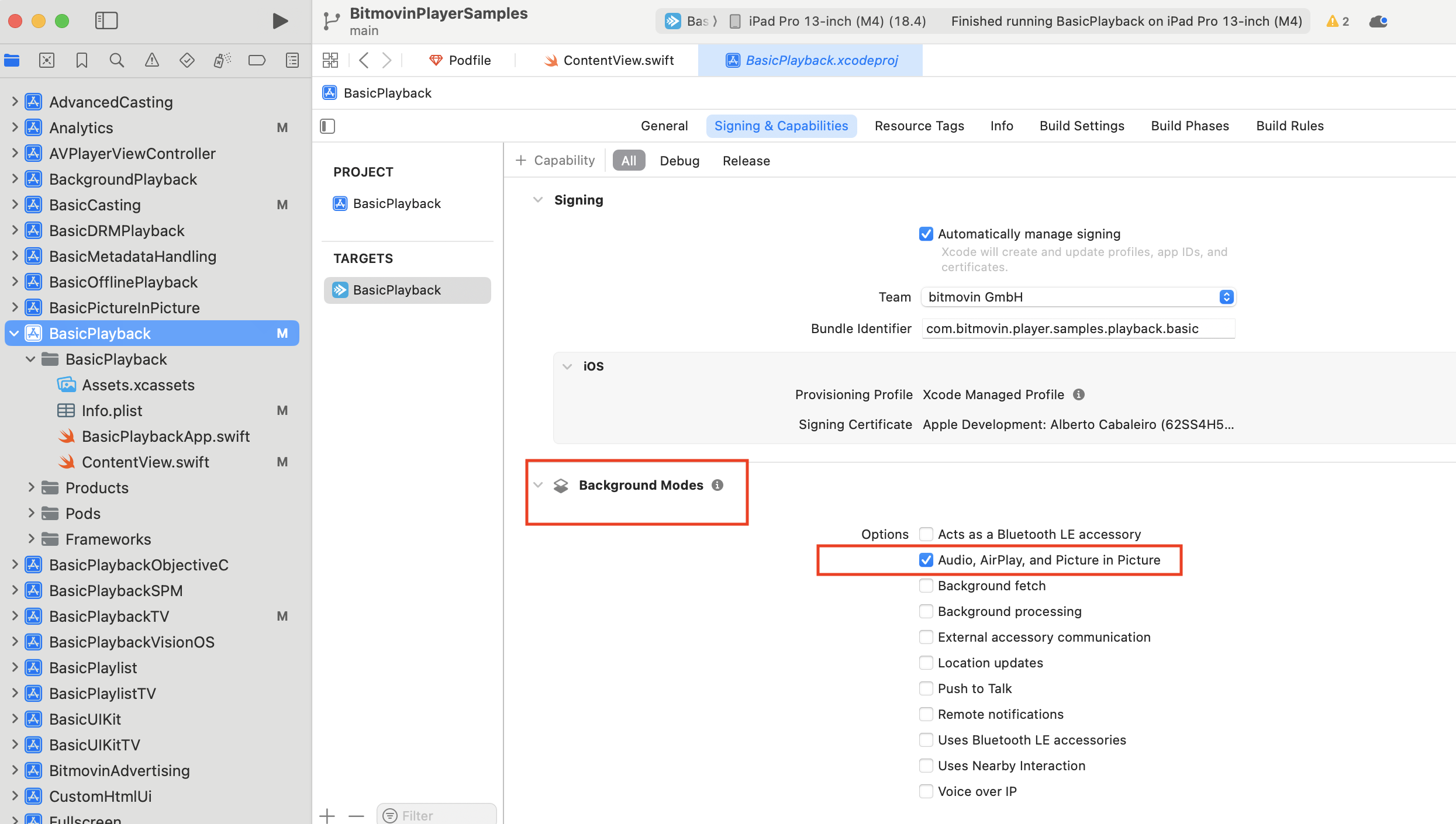Uncheck Automatically manage signing
The width and height of the screenshot is (1456, 824).
pos(926,234)
